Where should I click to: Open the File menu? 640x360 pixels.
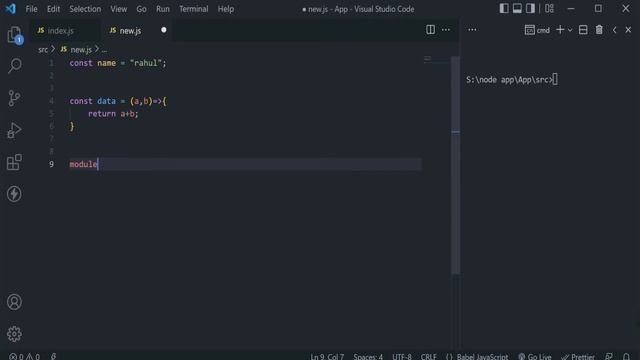pyautogui.click(x=31, y=9)
